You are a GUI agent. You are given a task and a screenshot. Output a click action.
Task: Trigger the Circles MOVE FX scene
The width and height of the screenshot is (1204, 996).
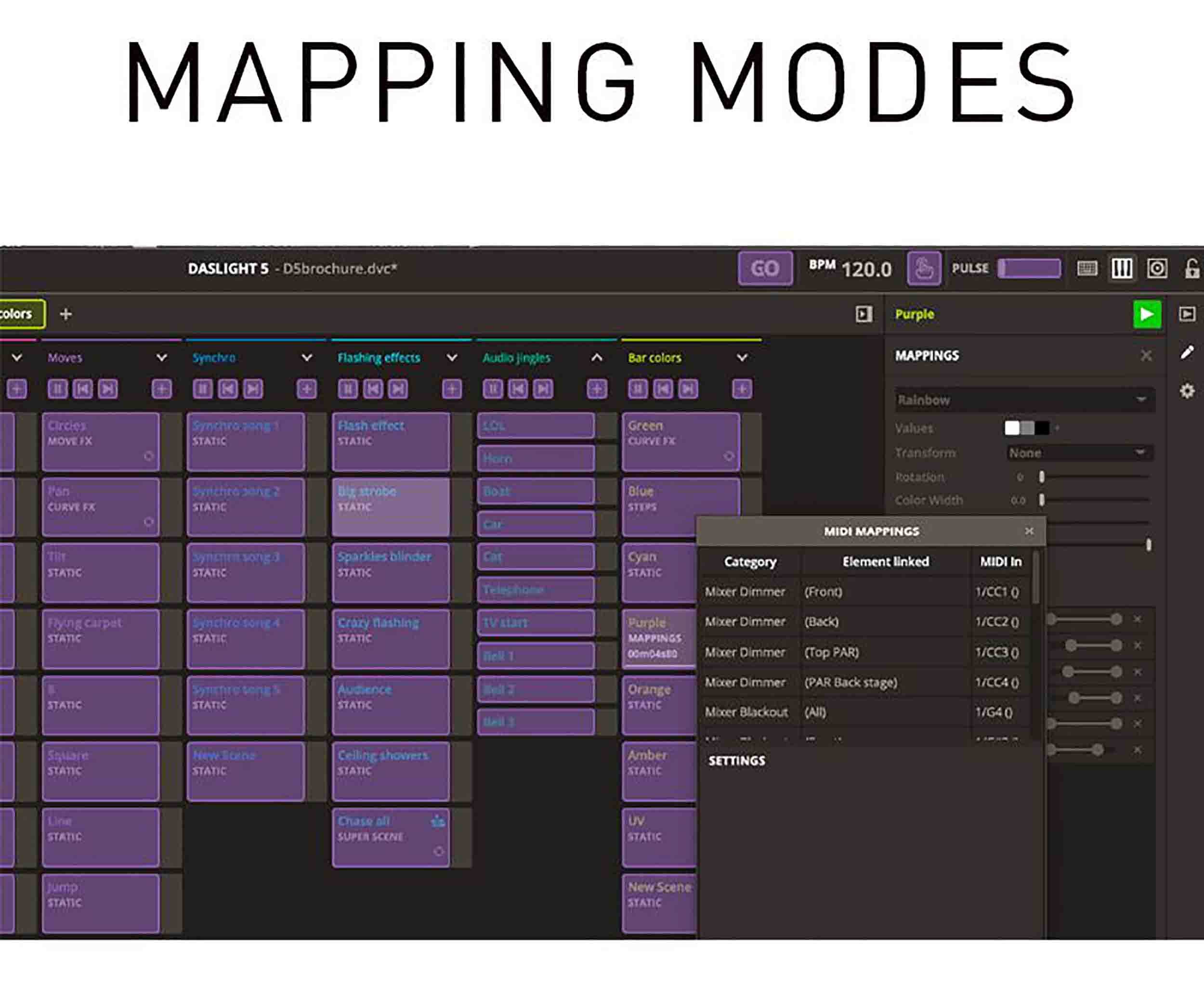pyautogui.click(x=101, y=442)
